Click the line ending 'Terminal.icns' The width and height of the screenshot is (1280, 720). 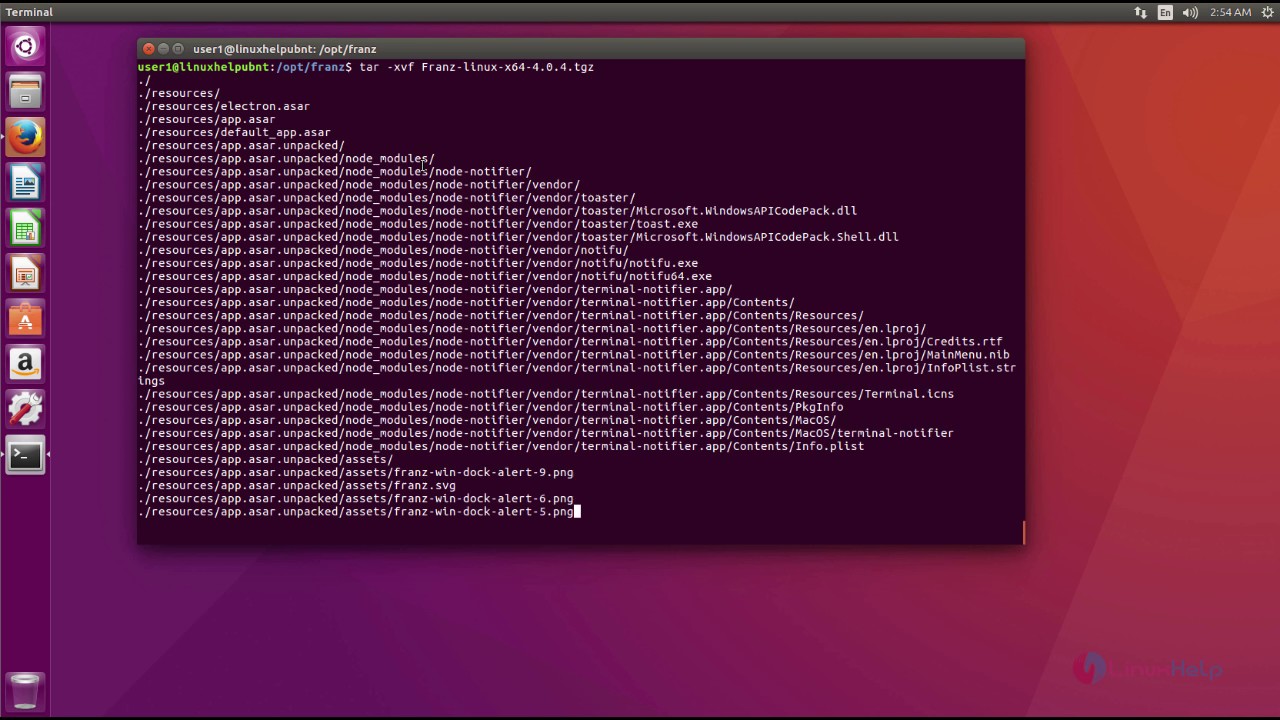546,394
